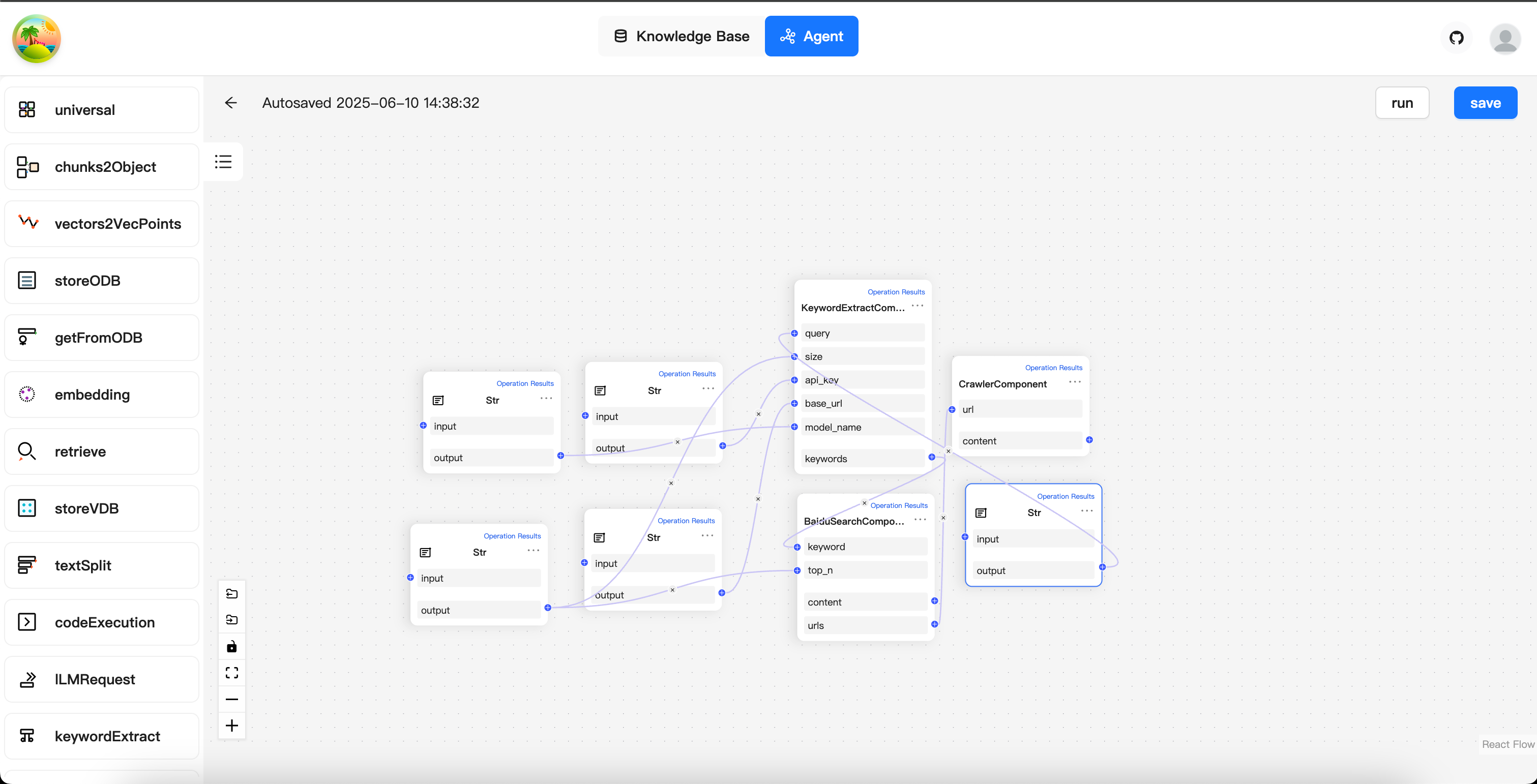Select the Agent tab
Image resolution: width=1537 pixels, height=784 pixels.
click(x=811, y=37)
